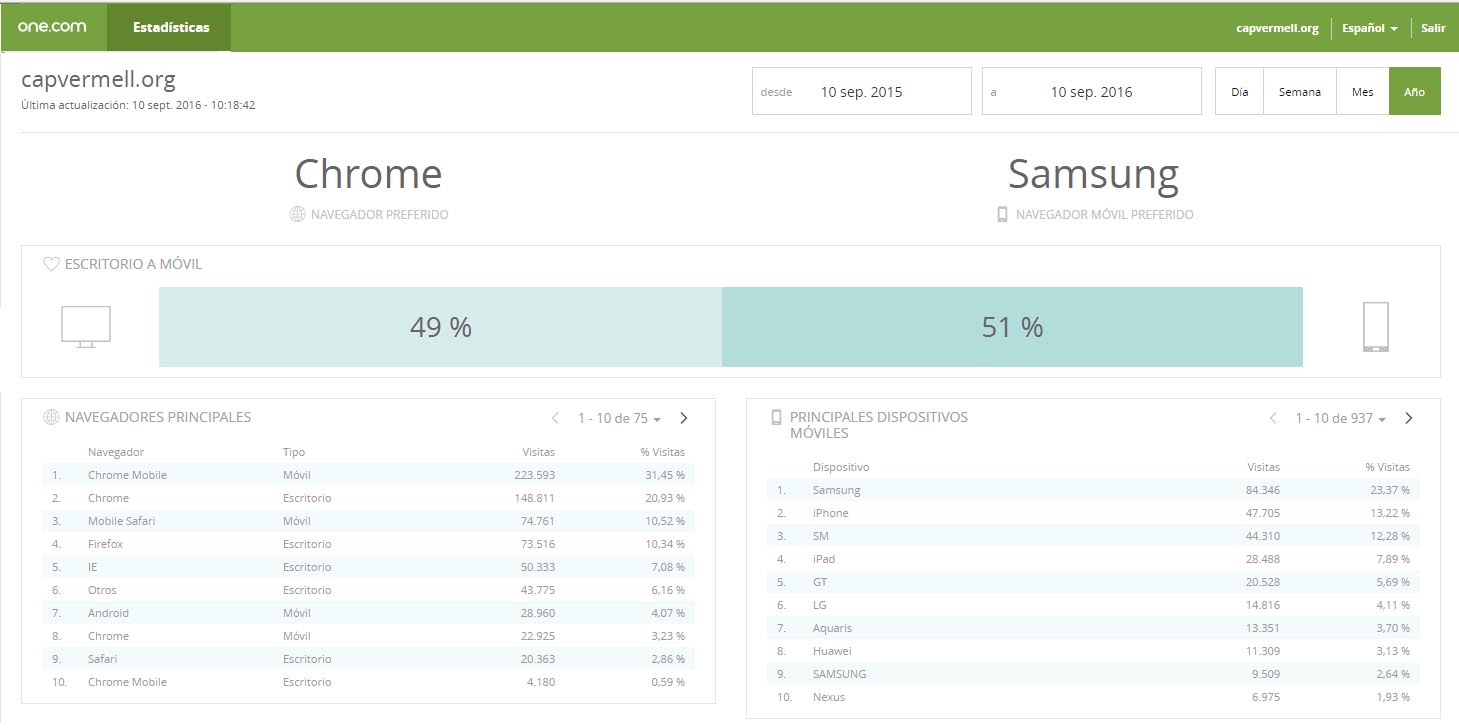Click the large 'Samsung' preferred mobile heading
Image resolution: width=1459 pixels, height=728 pixels.
(1093, 176)
